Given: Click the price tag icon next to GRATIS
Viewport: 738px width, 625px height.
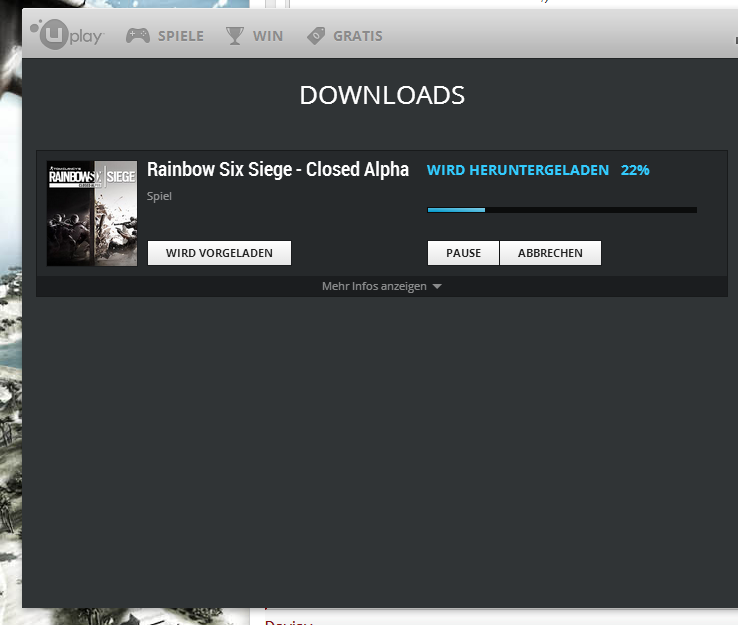Looking at the screenshot, I should point(316,36).
